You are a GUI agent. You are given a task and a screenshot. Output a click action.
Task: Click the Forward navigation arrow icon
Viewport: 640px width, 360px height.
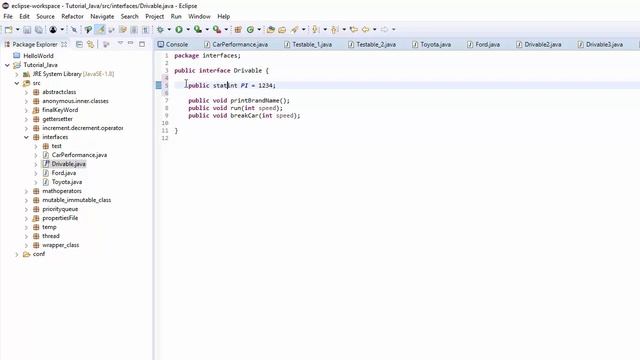click(x=384, y=29)
